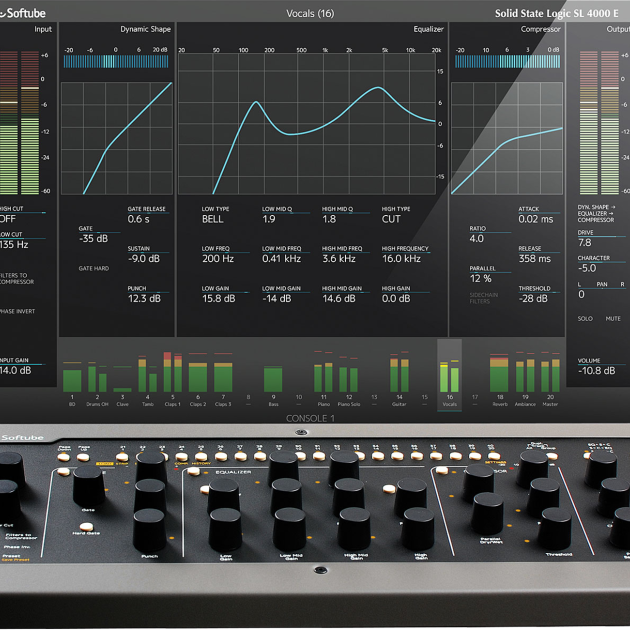Select the Reverb channel 18 meter
Viewport: 630px width, 630px height.
click(x=499, y=377)
